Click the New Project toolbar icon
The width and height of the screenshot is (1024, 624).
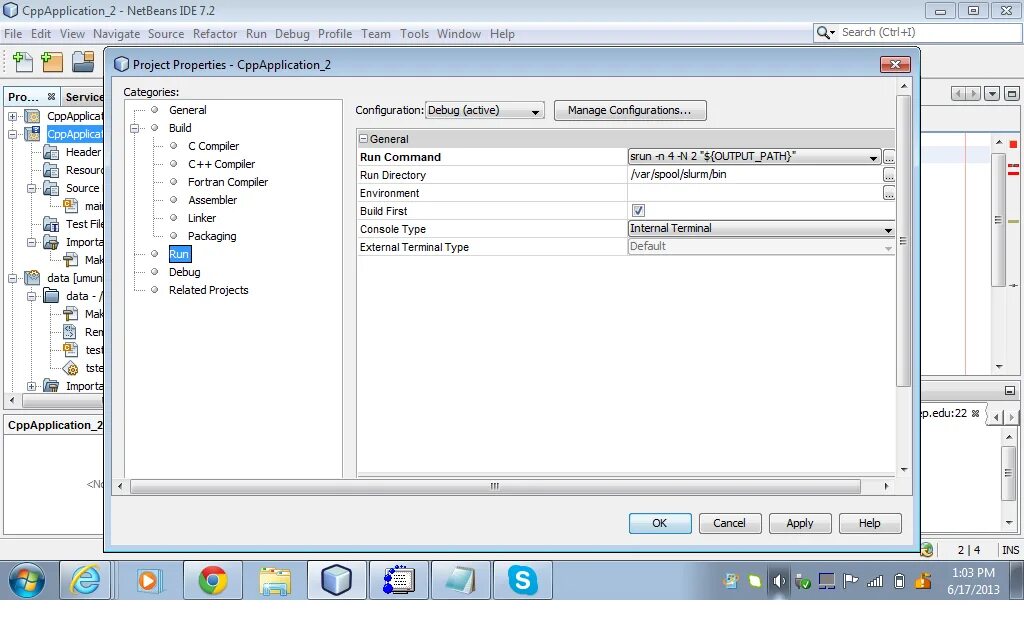pos(52,62)
